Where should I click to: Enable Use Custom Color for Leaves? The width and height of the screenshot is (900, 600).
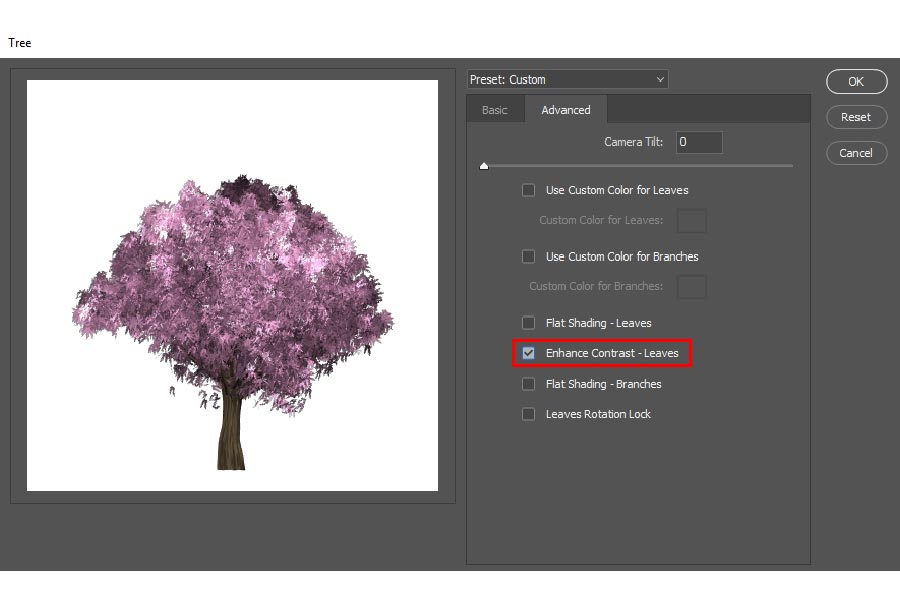click(x=528, y=190)
